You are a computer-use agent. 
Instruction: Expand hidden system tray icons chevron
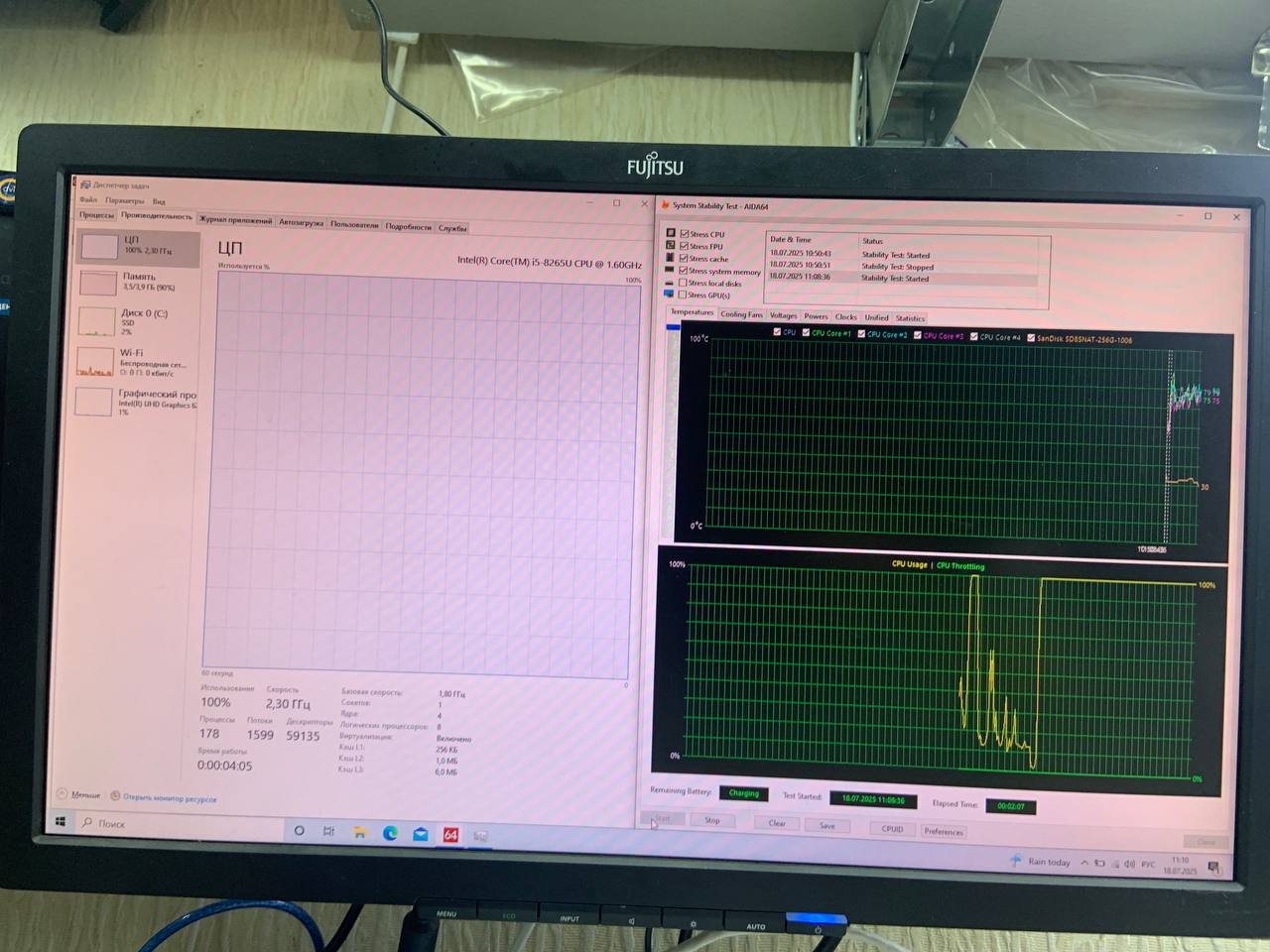click(x=1083, y=863)
